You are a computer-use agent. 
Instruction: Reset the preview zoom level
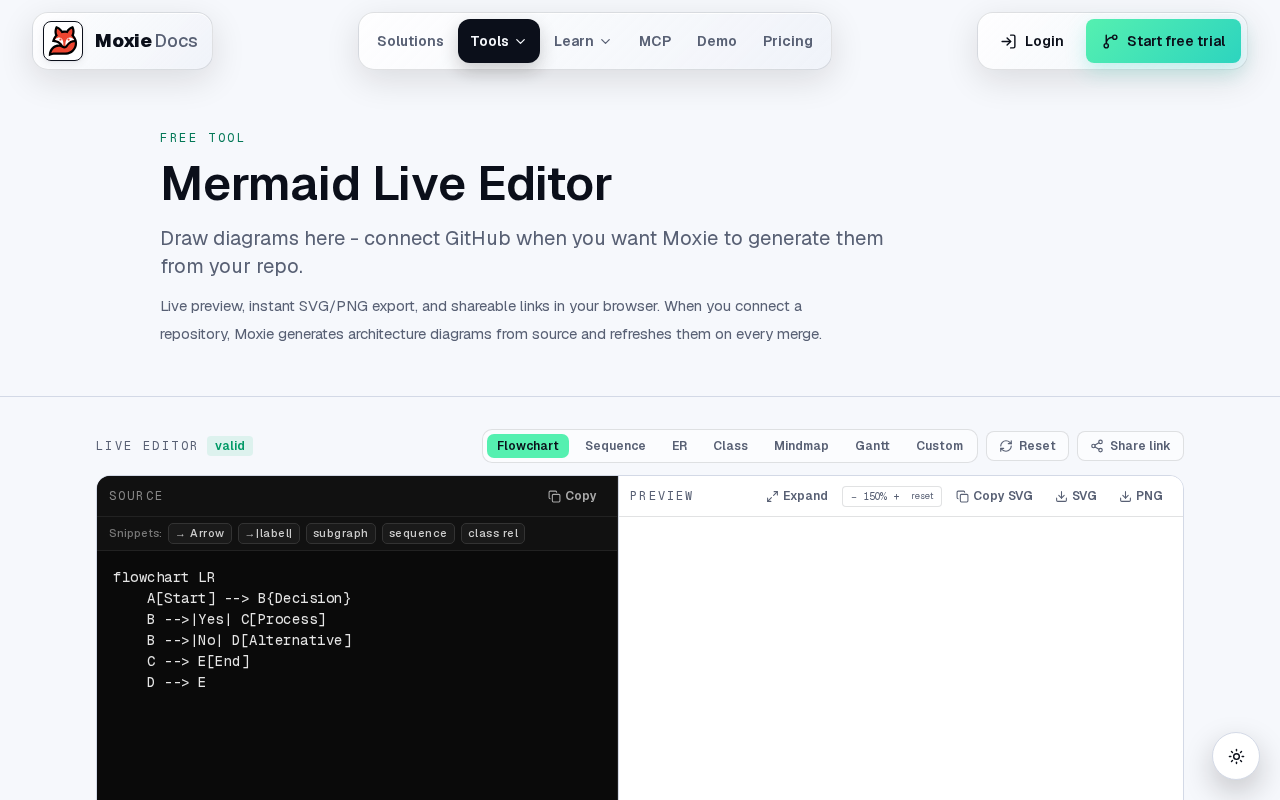click(x=922, y=496)
